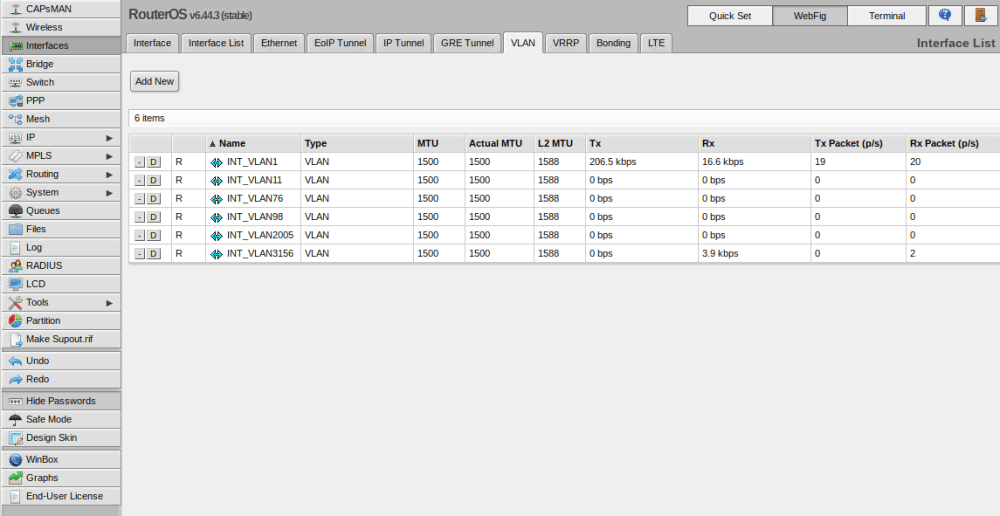
Task: Open the IP Tunnel tab
Action: (x=404, y=43)
